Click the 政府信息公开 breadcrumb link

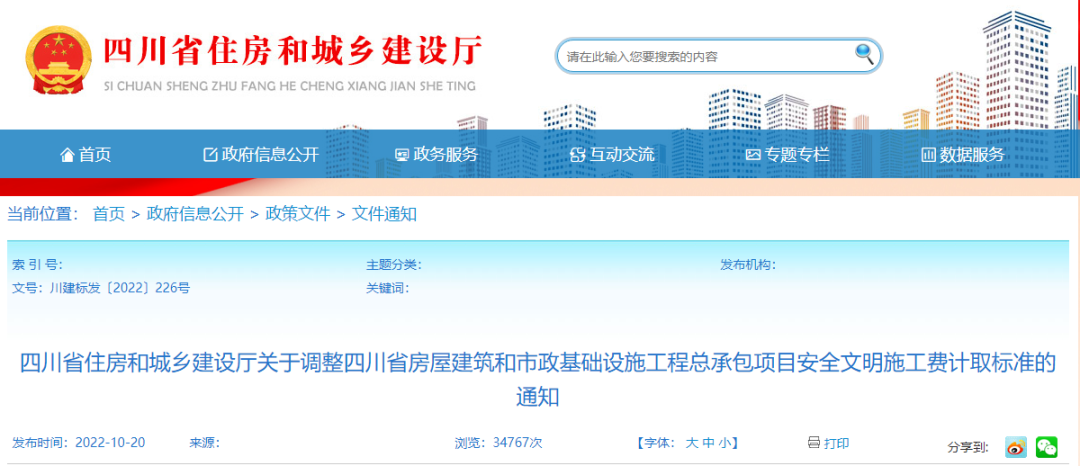195,213
